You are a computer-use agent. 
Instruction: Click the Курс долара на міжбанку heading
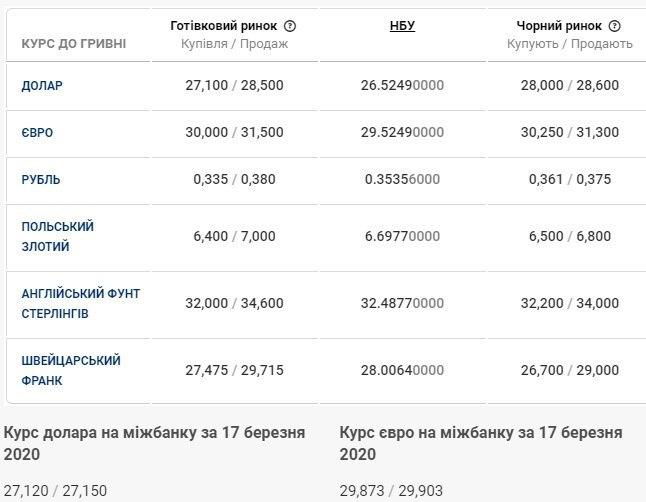tap(155, 443)
